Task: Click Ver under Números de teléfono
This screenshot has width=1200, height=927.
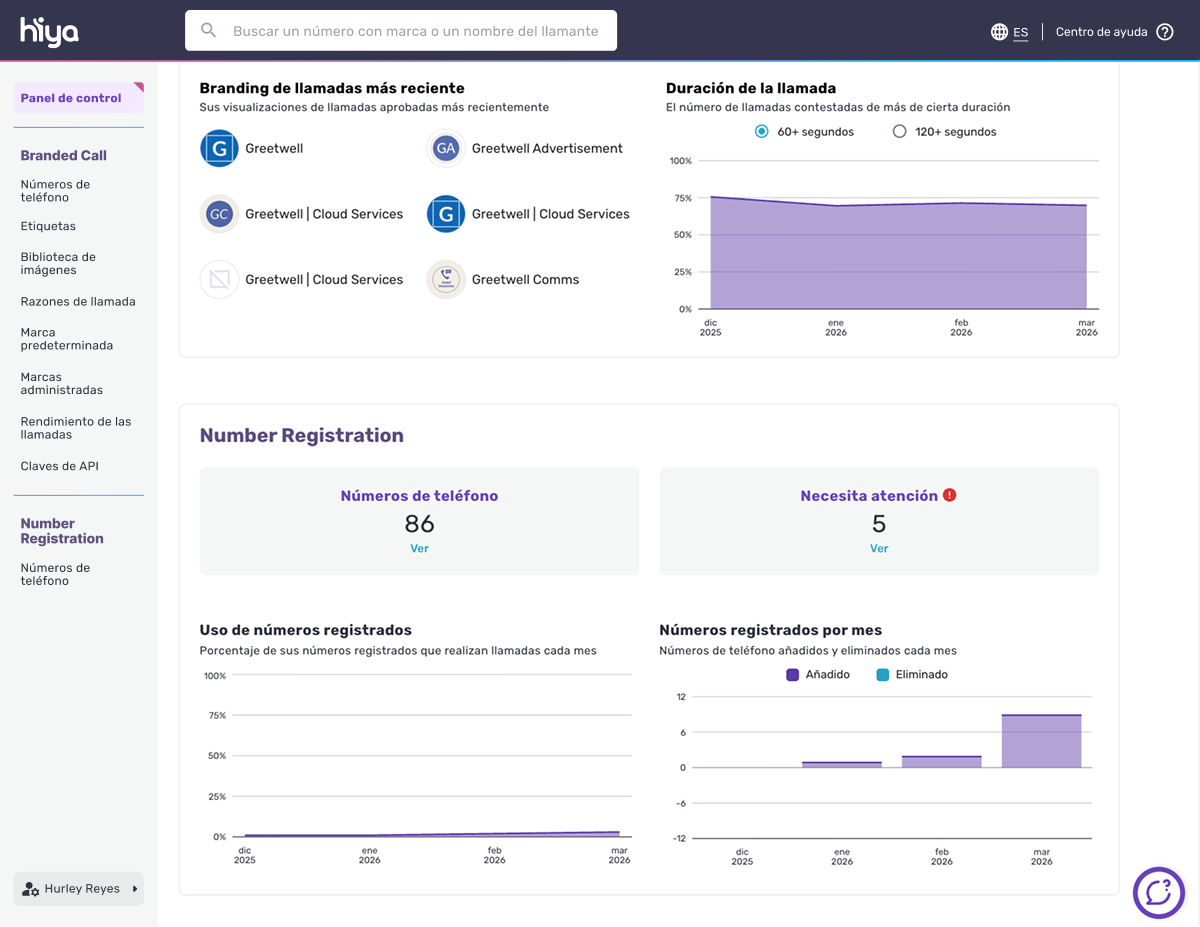Action: (419, 549)
